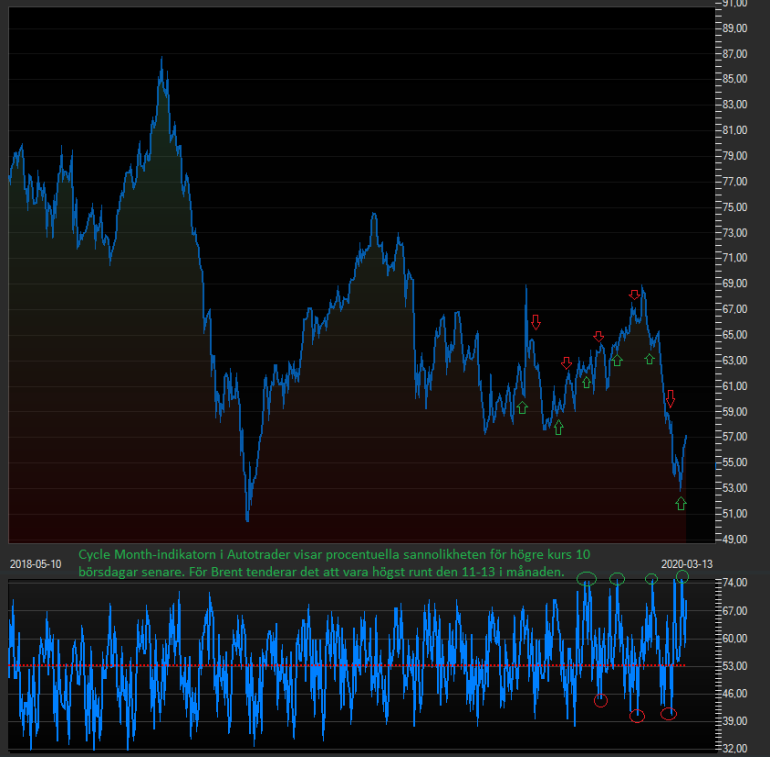Select the 71,00 price axis label
Viewport: 770px width, 757px height.
(x=735, y=258)
